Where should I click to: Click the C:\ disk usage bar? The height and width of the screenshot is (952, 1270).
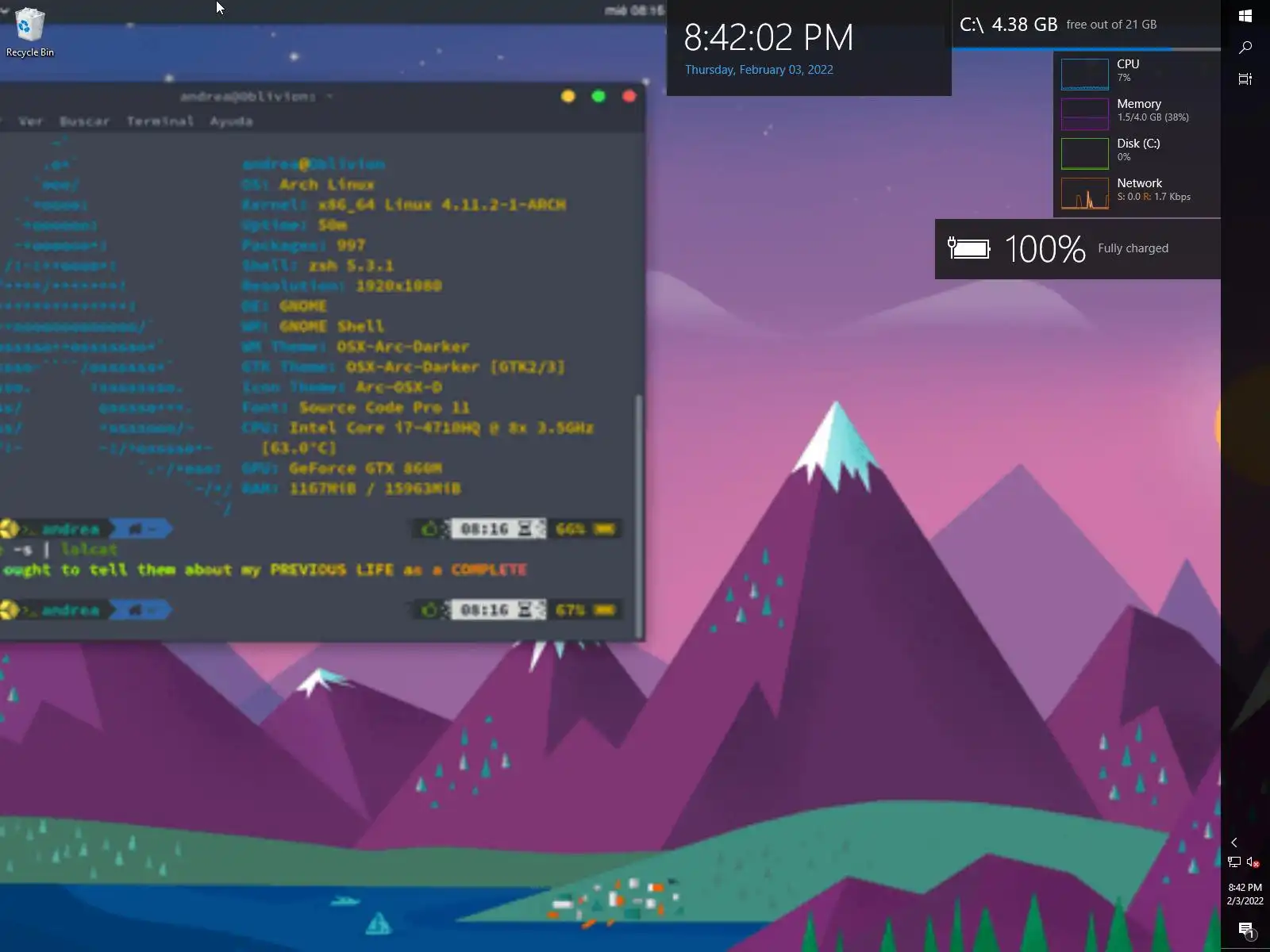(1086, 49)
